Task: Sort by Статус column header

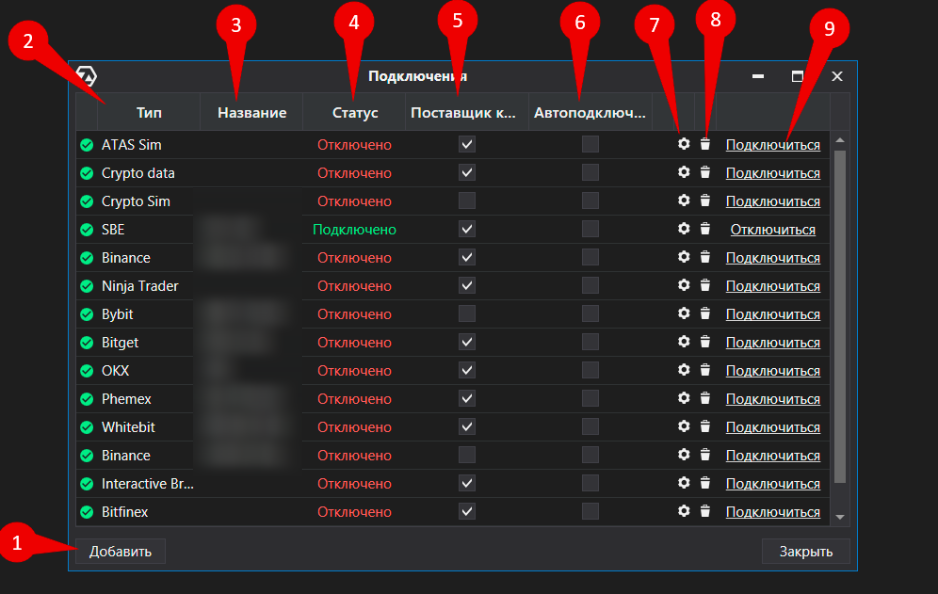Action: click(355, 112)
